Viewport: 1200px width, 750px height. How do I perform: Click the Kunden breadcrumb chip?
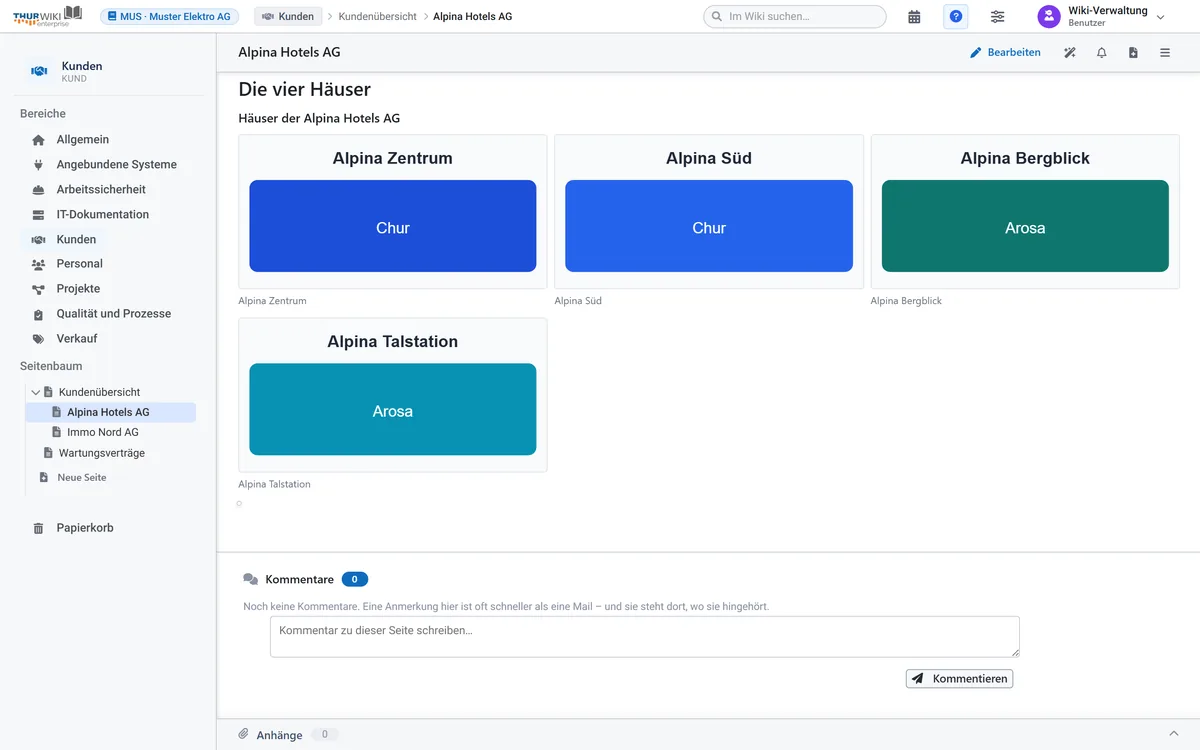pos(288,16)
